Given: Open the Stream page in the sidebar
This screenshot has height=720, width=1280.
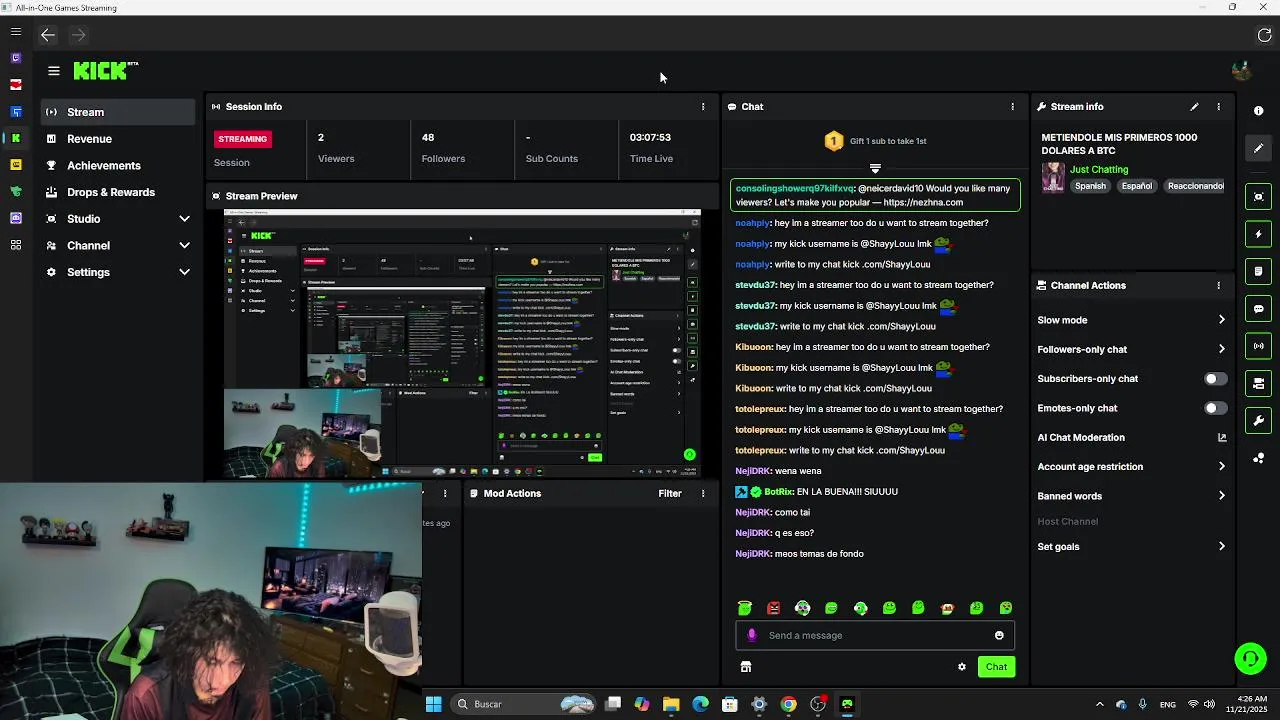Looking at the screenshot, I should pos(118,112).
